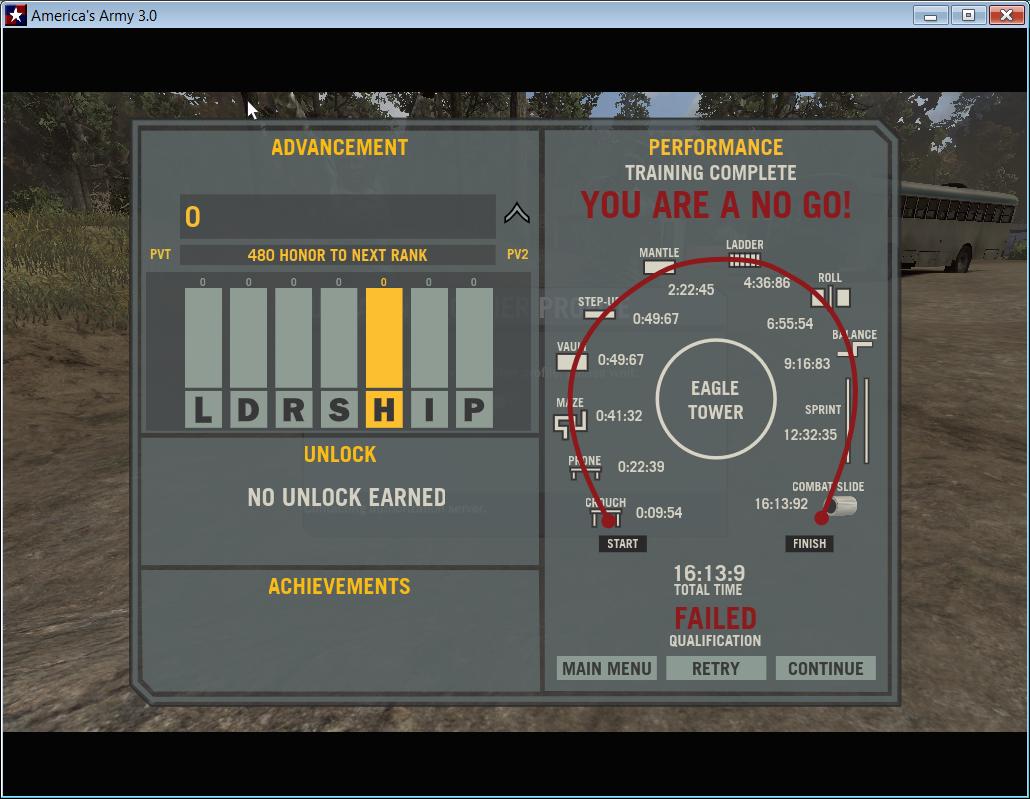Click the PERFORMANCE heading
Image resolution: width=1030 pixels, height=799 pixels.
(716, 147)
